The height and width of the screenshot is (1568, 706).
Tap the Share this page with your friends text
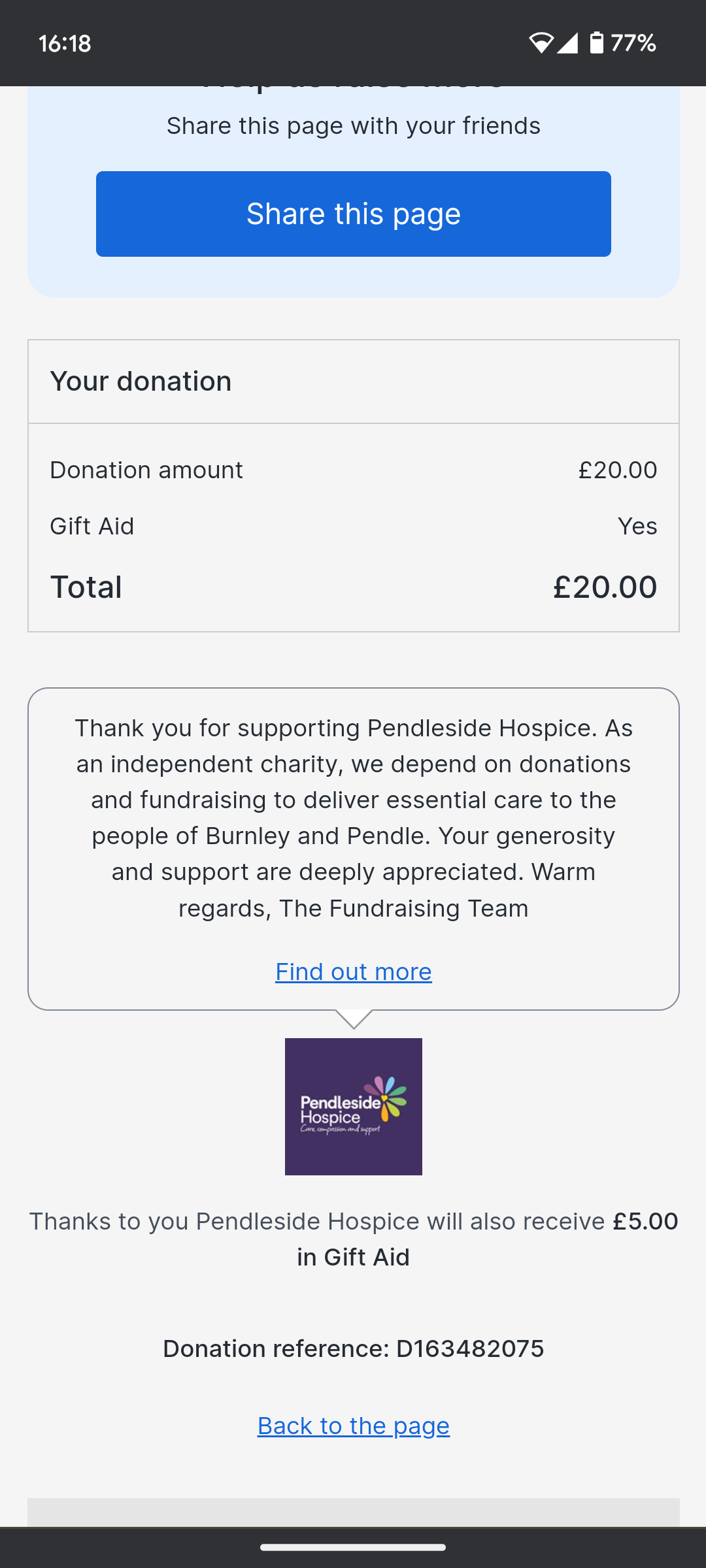[x=353, y=125]
